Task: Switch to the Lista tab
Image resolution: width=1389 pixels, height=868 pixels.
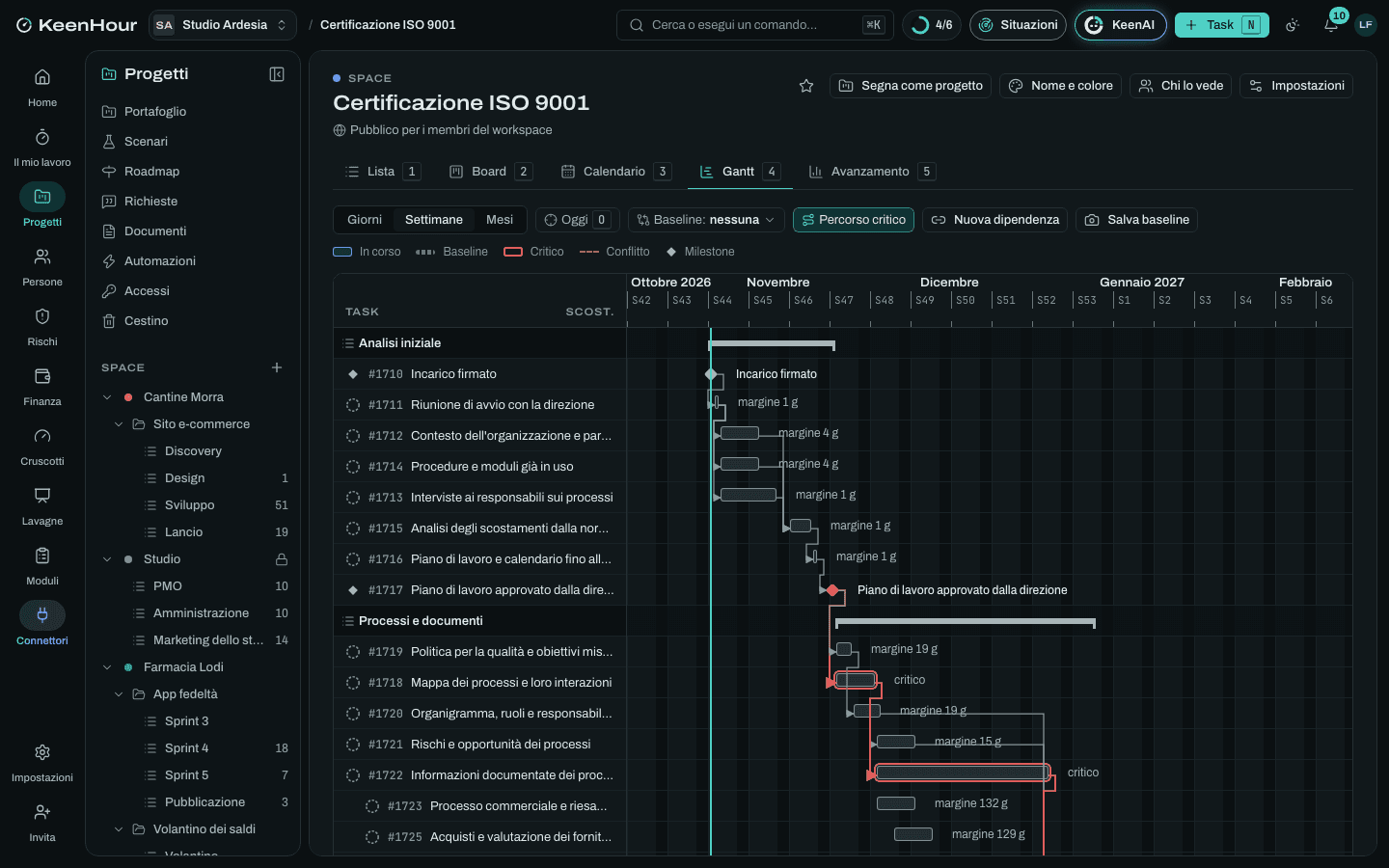Action: pos(382,172)
